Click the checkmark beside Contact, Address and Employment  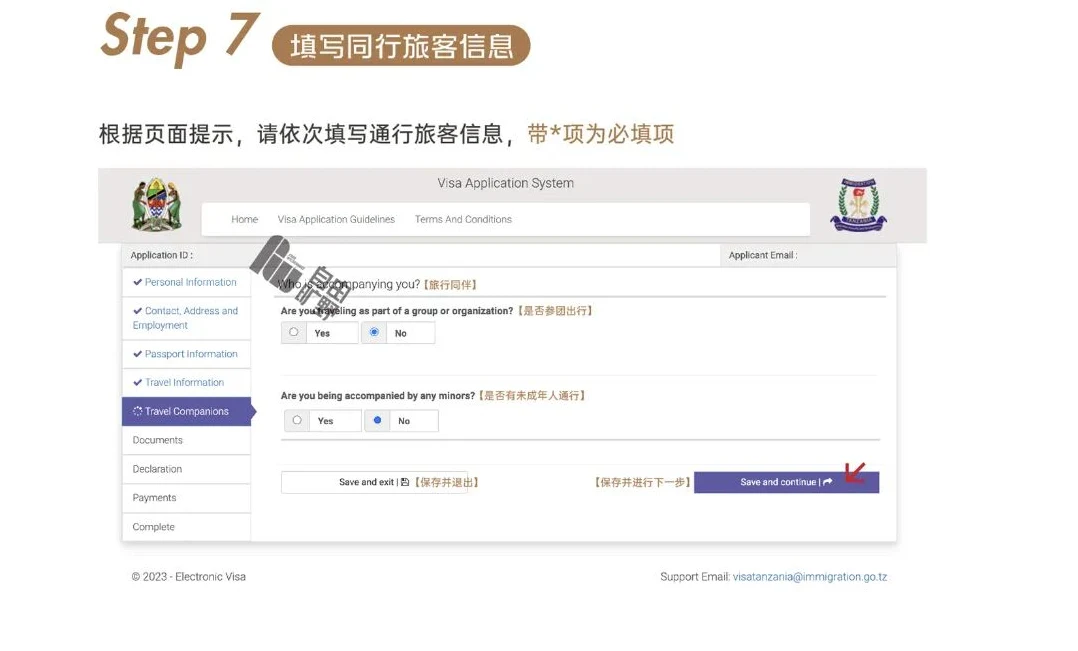[x=138, y=311]
